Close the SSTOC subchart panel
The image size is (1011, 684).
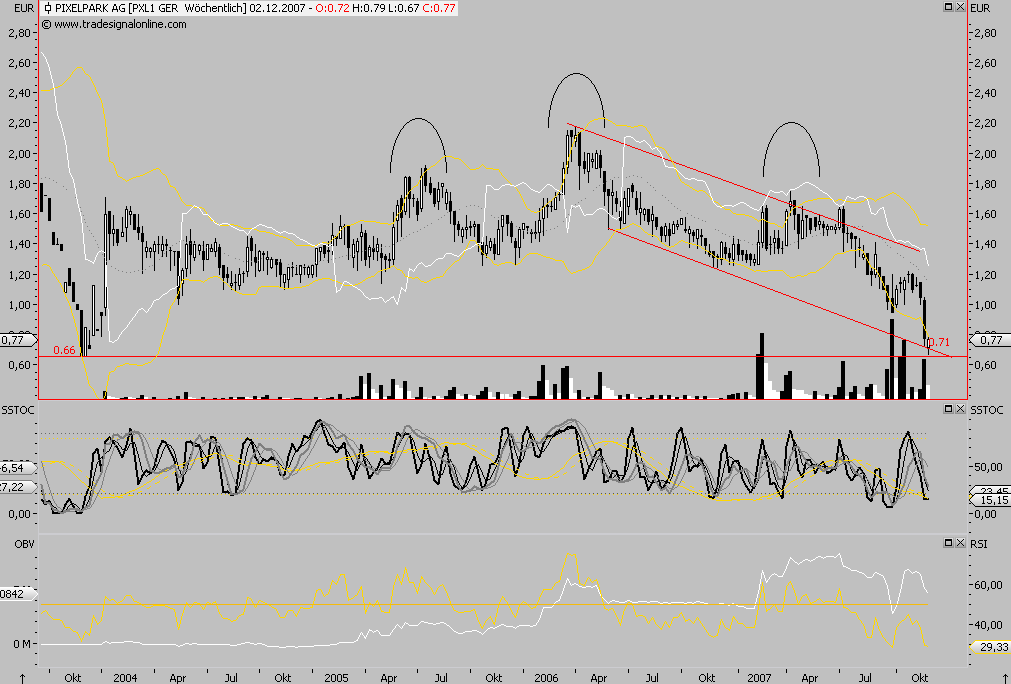959,408
